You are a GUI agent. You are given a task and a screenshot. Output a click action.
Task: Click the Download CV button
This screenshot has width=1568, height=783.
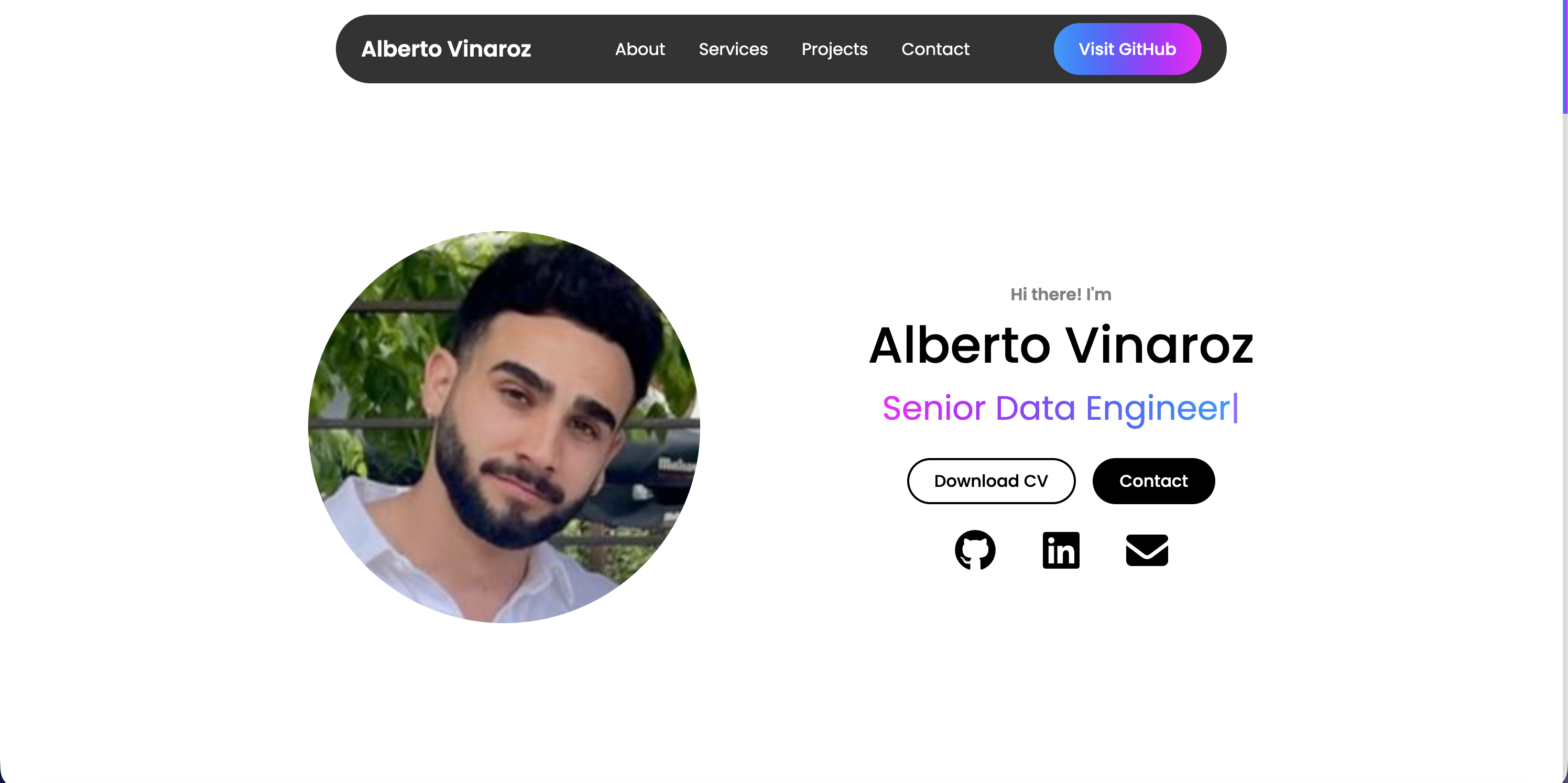pyautogui.click(x=991, y=481)
